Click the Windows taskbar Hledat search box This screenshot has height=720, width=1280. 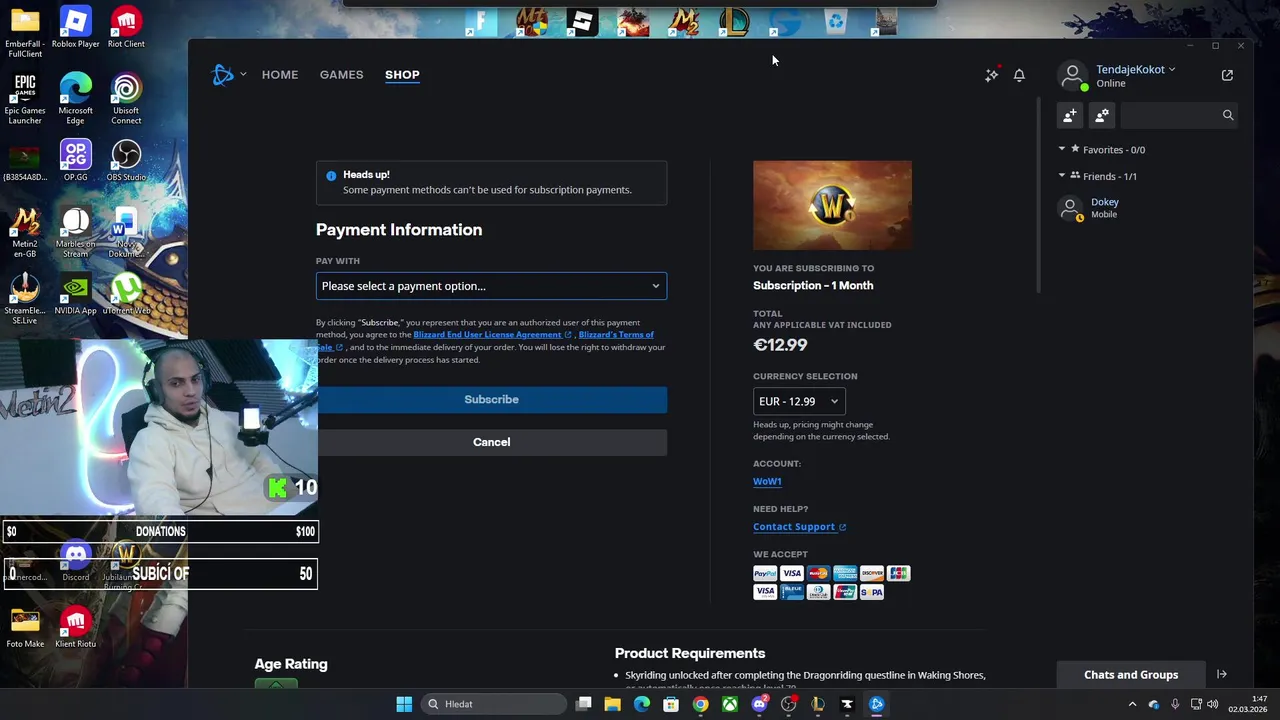tap(494, 704)
